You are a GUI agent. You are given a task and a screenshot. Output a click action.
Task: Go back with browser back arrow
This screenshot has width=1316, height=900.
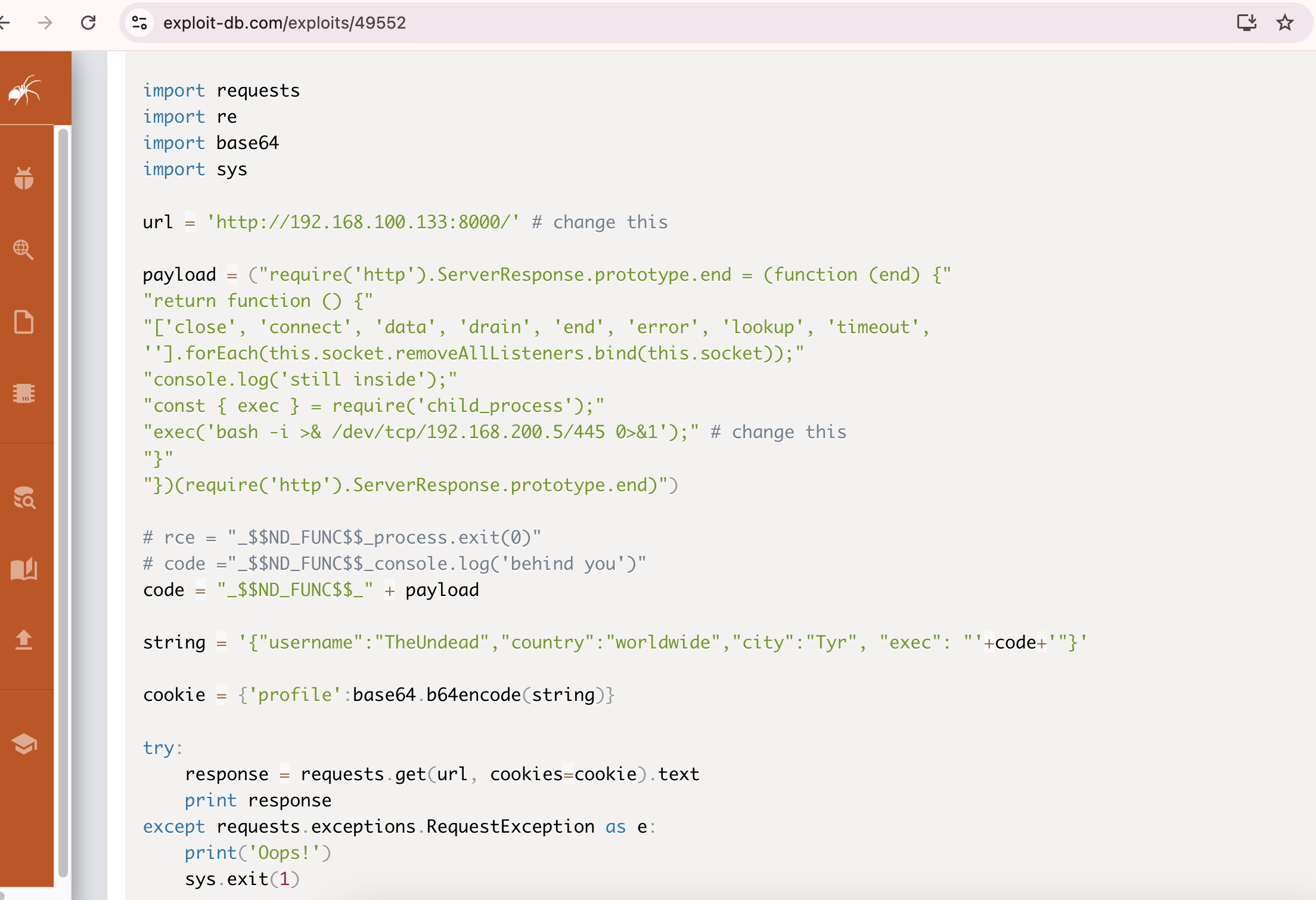(5, 23)
